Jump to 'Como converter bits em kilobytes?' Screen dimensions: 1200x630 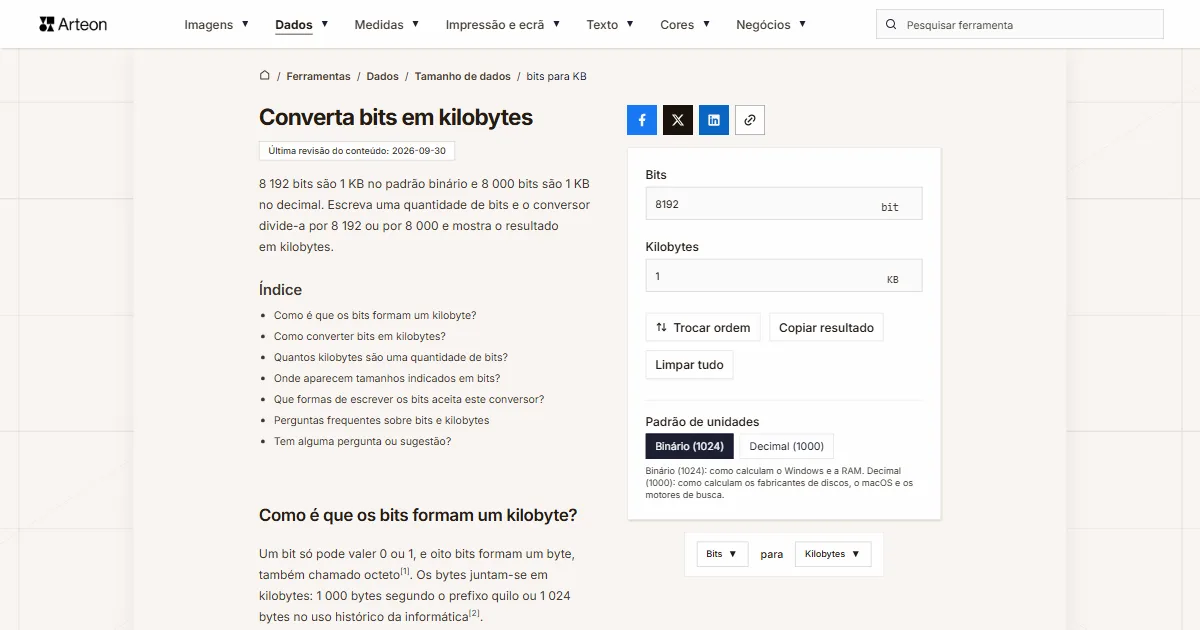pos(360,336)
